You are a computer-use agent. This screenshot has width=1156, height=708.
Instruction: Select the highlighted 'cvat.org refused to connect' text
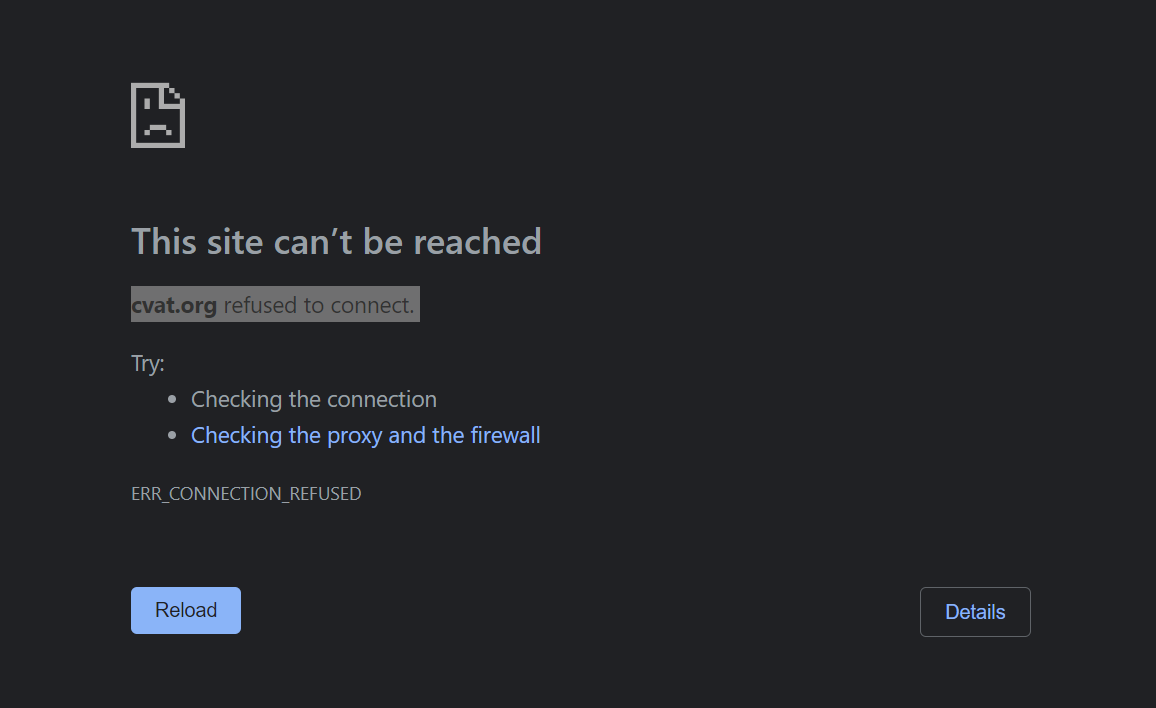tap(275, 304)
